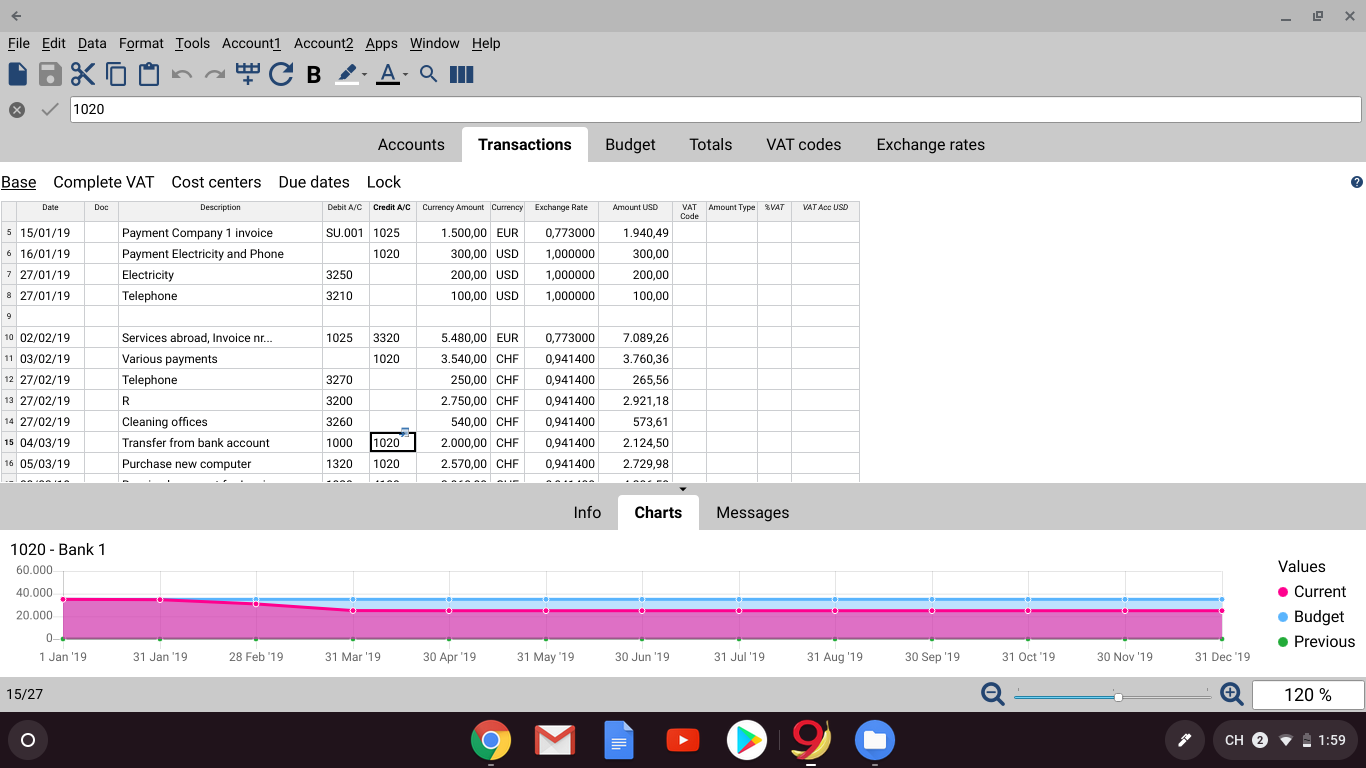This screenshot has width=1366, height=768.
Task: Toggle Current series in chart legend
Action: [x=1312, y=592]
